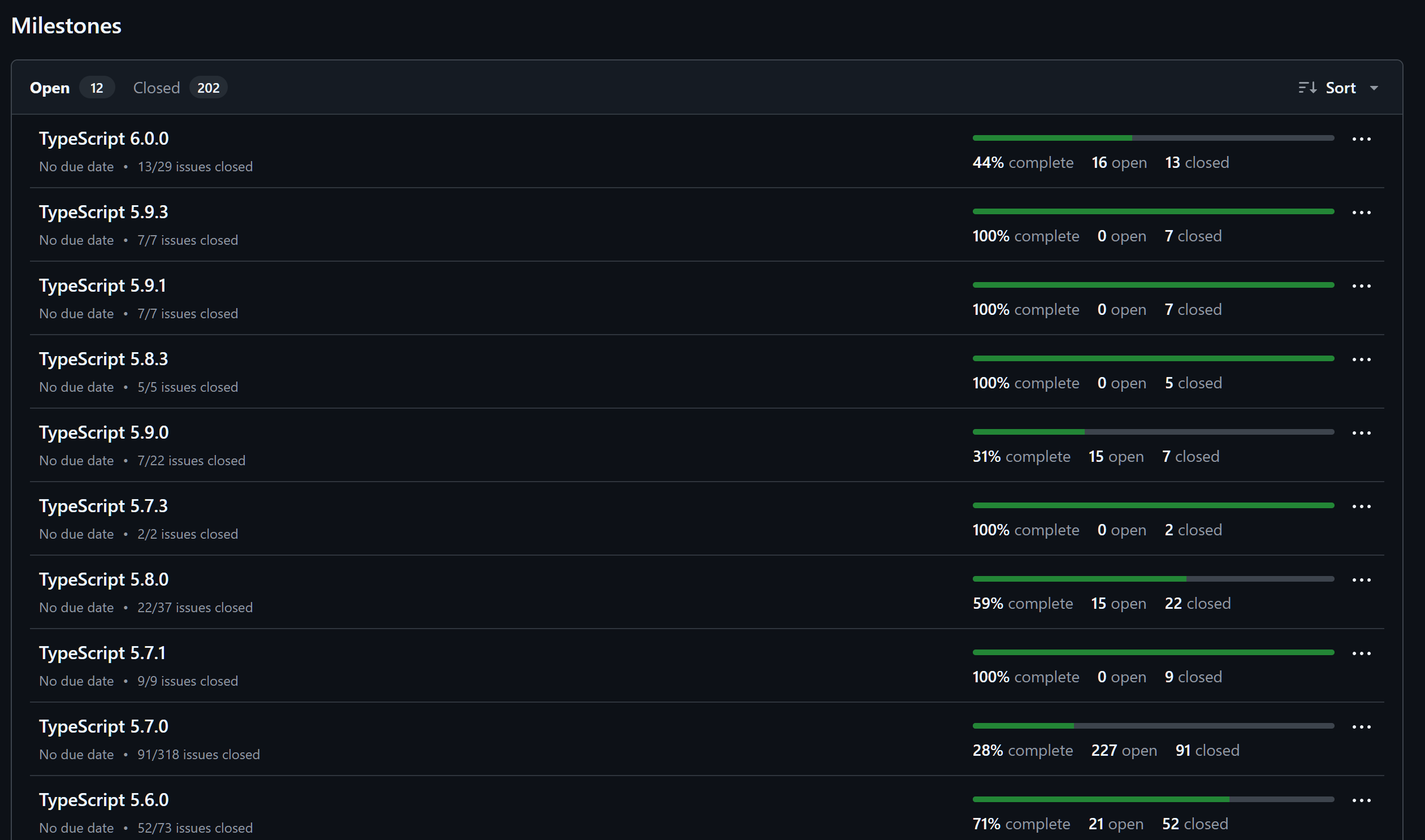Click the 202 closed milestones counter badge
1425x840 pixels.
click(x=208, y=88)
